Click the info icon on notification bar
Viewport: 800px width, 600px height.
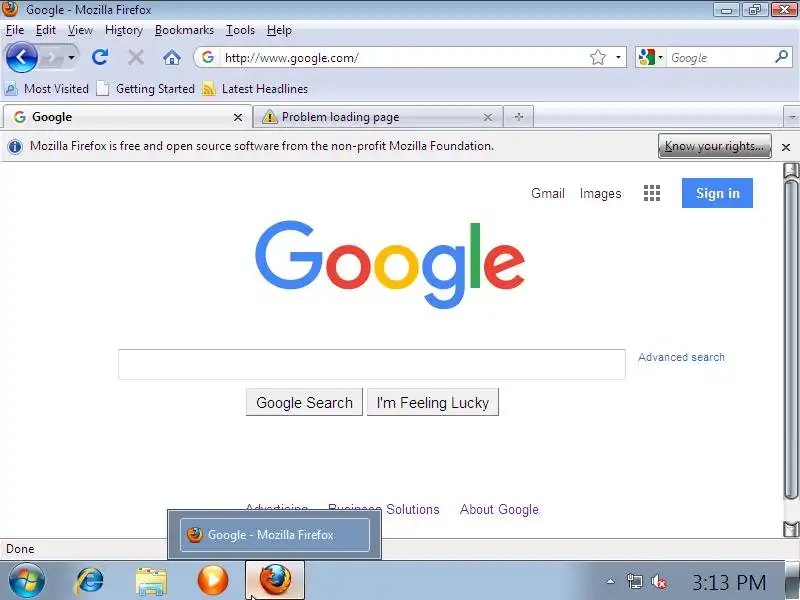click(15, 146)
